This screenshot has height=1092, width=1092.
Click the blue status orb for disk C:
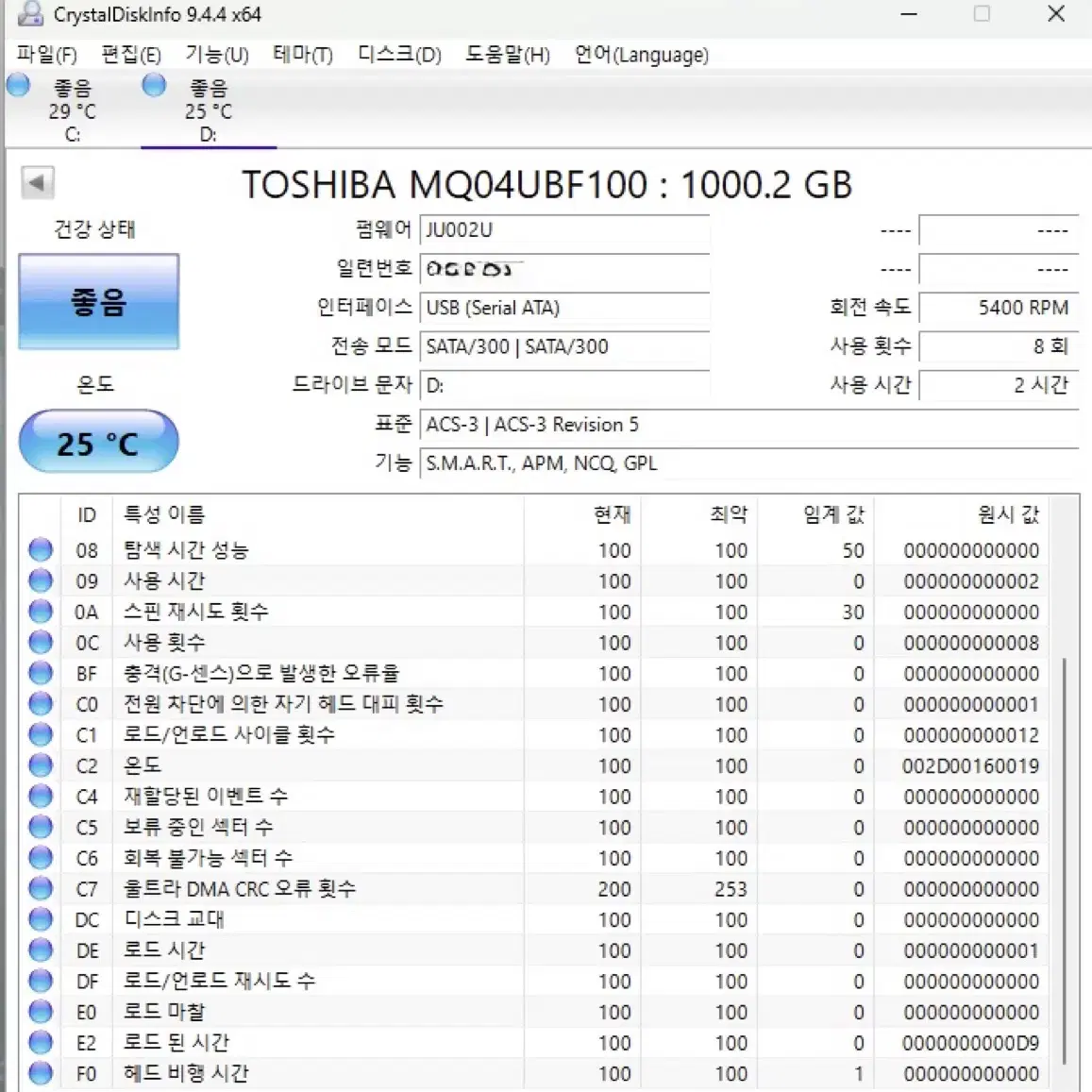[x=18, y=85]
